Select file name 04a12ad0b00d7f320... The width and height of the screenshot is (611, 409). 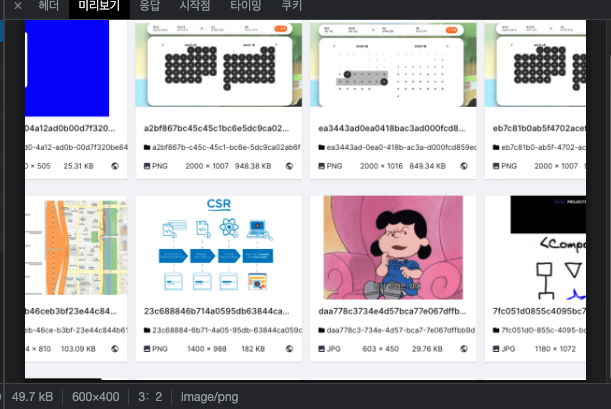70,128
